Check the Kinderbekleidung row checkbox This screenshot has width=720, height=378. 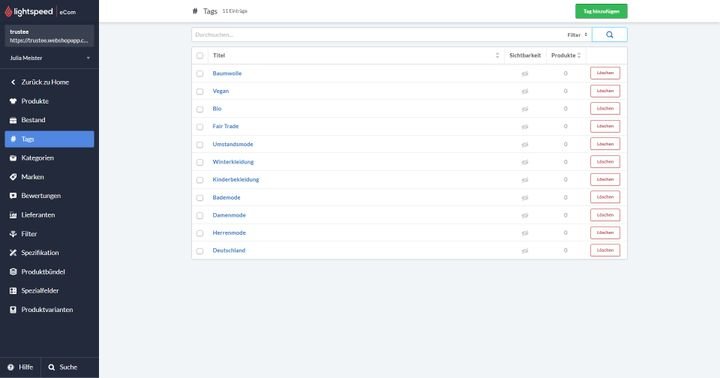[x=200, y=180]
